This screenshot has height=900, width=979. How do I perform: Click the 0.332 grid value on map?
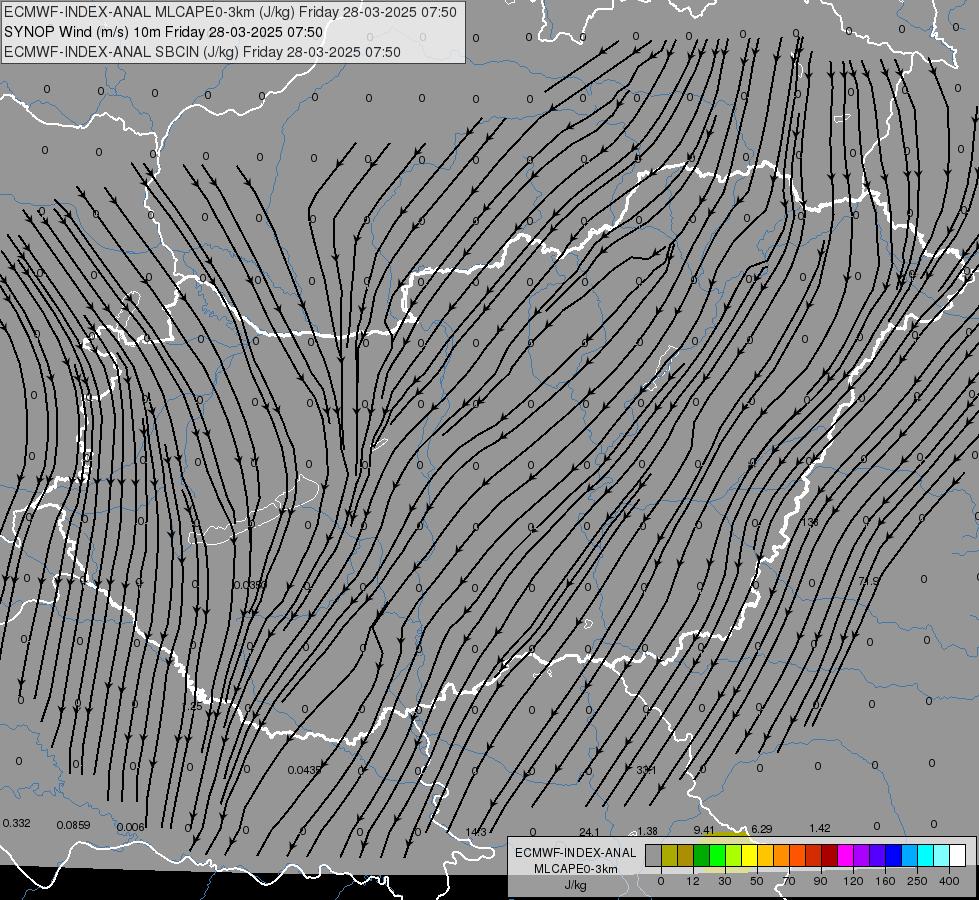tap(16, 823)
